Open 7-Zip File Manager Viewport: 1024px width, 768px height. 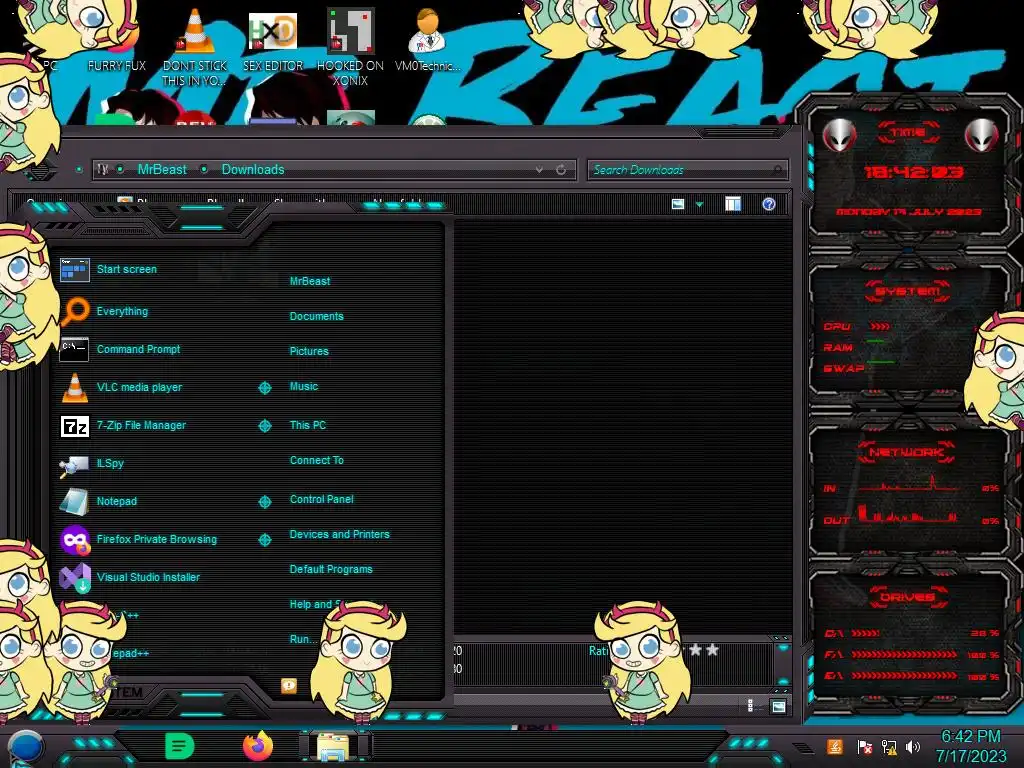click(x=123, y=425)
